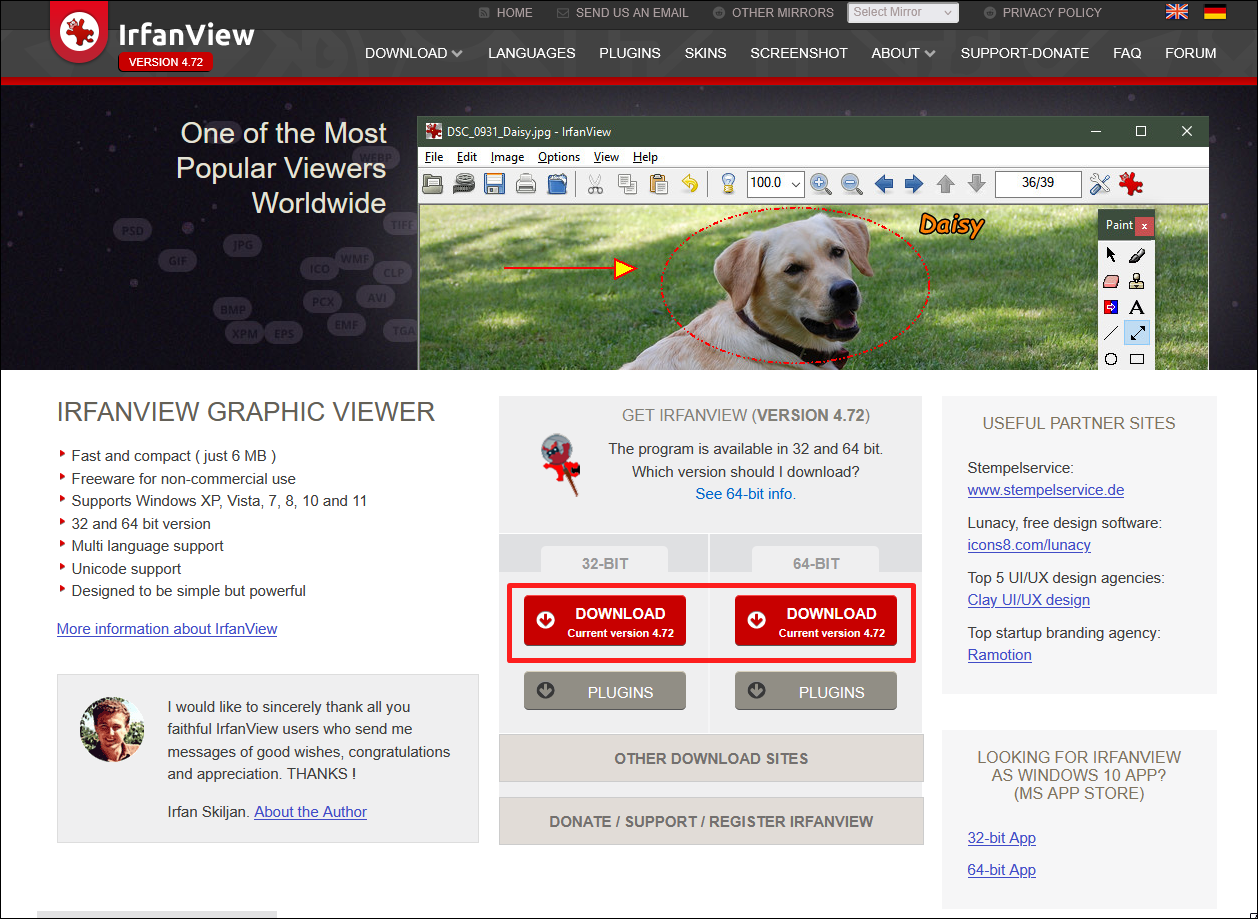This screenshot has height=919, width=1258.
Task: Click the blue Next image arrow
Action: [x=914, y=184]
